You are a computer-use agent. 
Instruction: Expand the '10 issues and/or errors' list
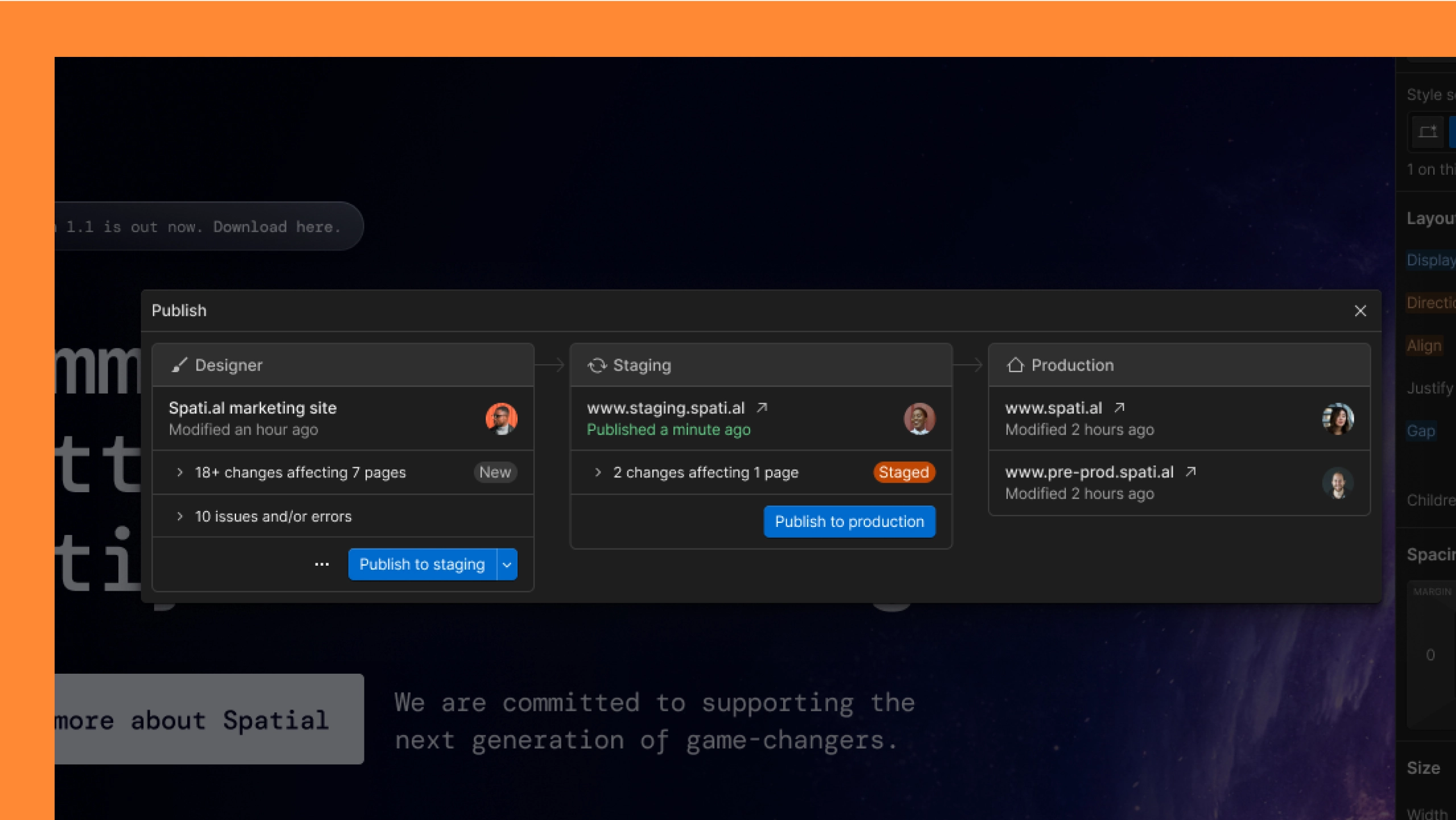coord(181,516)
